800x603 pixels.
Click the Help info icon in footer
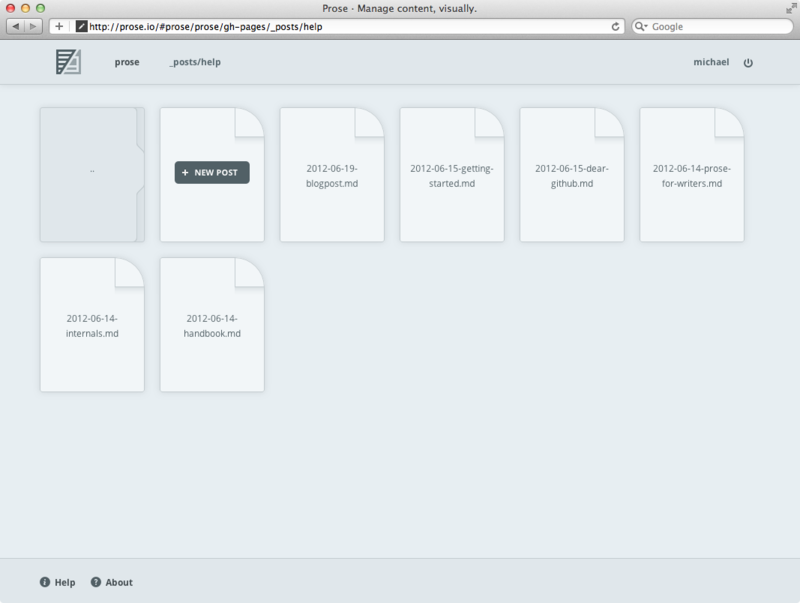pyautogui.click(x=45, y=582)
